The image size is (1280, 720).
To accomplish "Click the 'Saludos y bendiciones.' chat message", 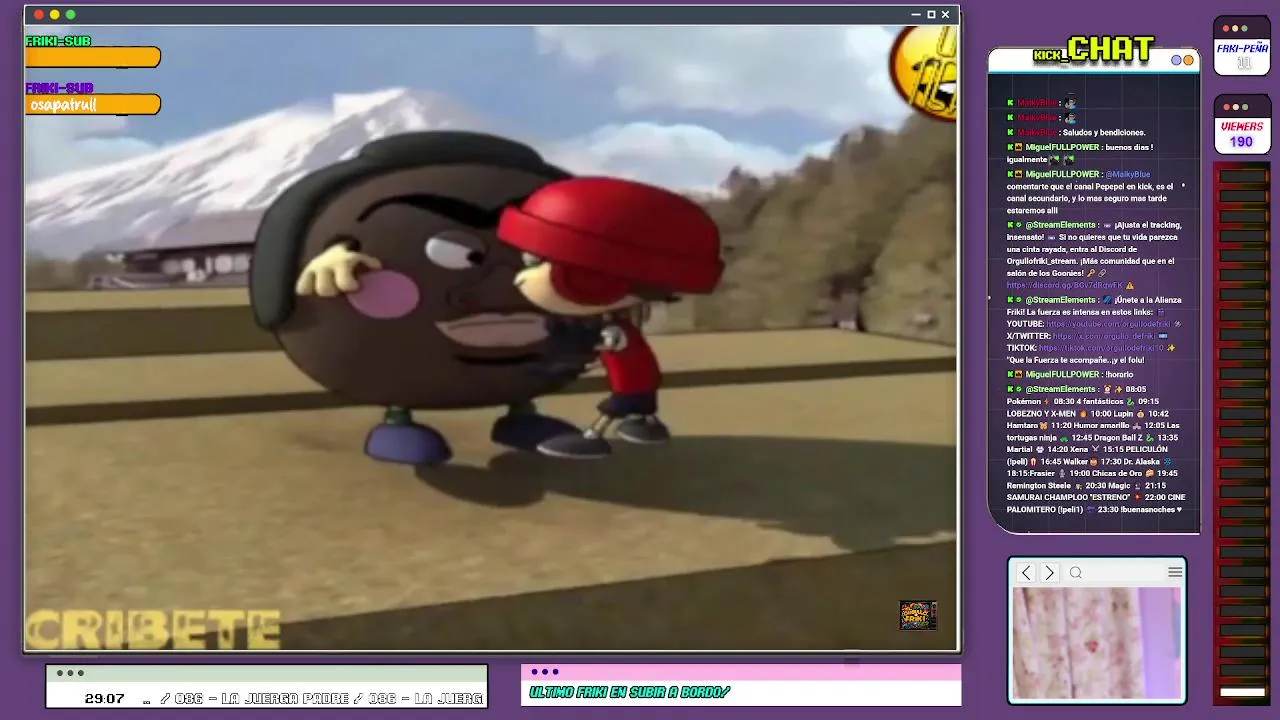I will (1104, 132).
